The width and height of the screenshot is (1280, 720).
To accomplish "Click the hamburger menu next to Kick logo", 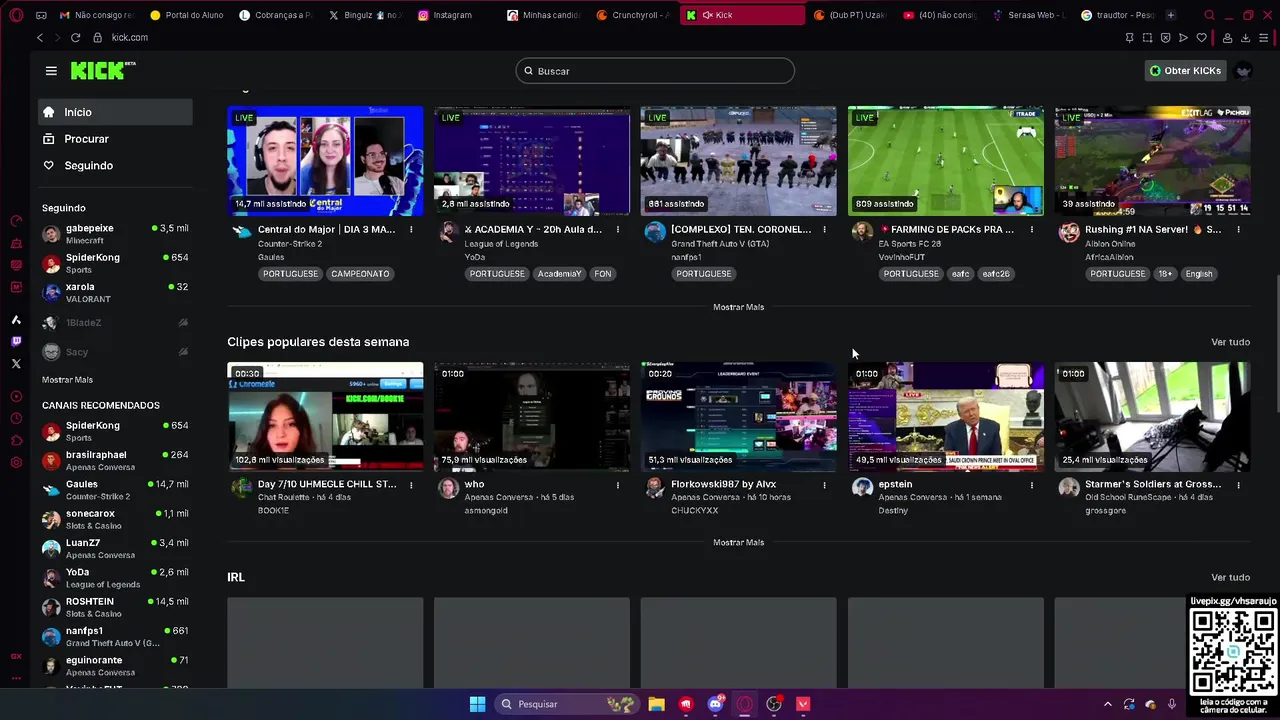I will point(51,71).
